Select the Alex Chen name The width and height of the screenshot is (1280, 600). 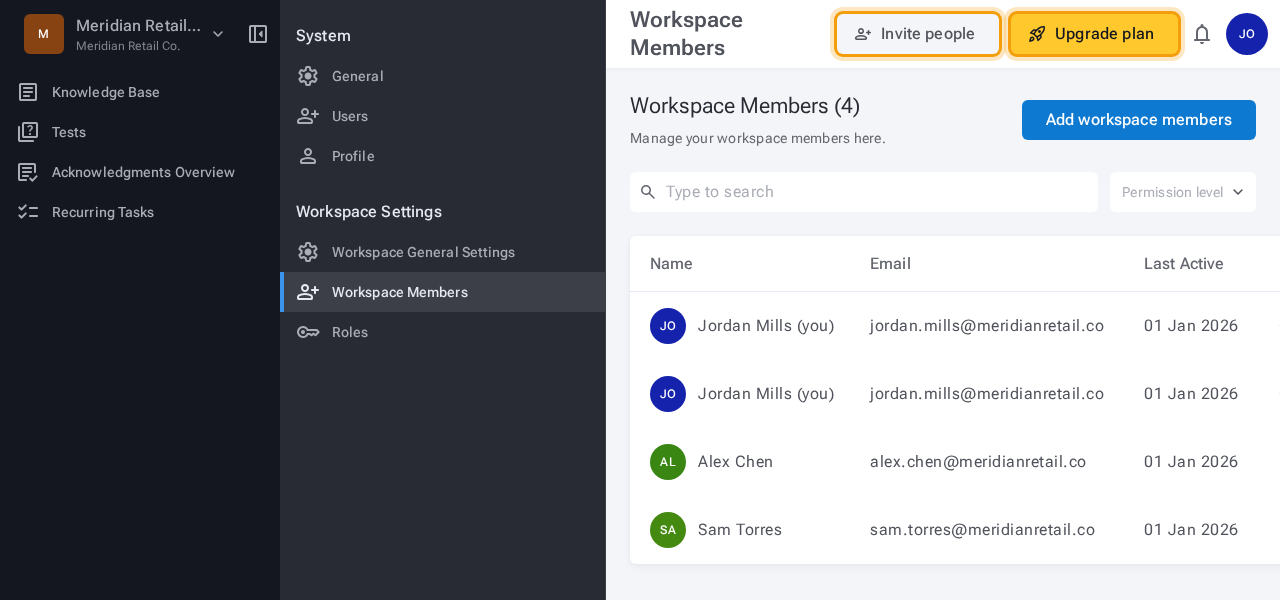(735, 462)
